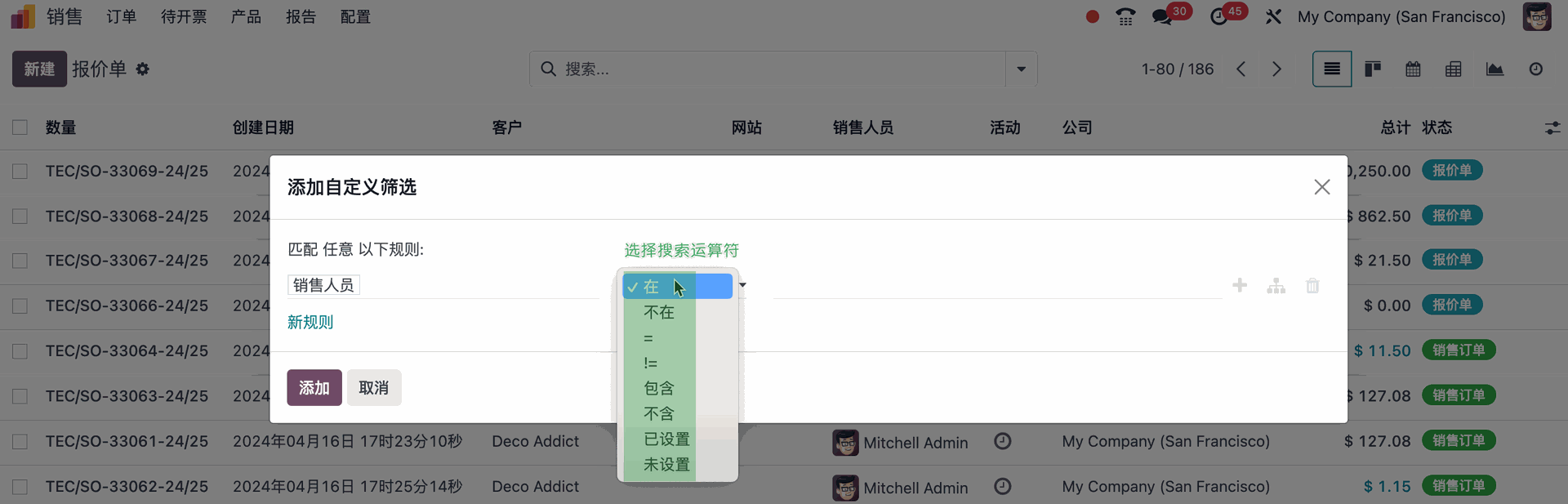Add a branch with the hierarchy icon

tap(1276, 286)
